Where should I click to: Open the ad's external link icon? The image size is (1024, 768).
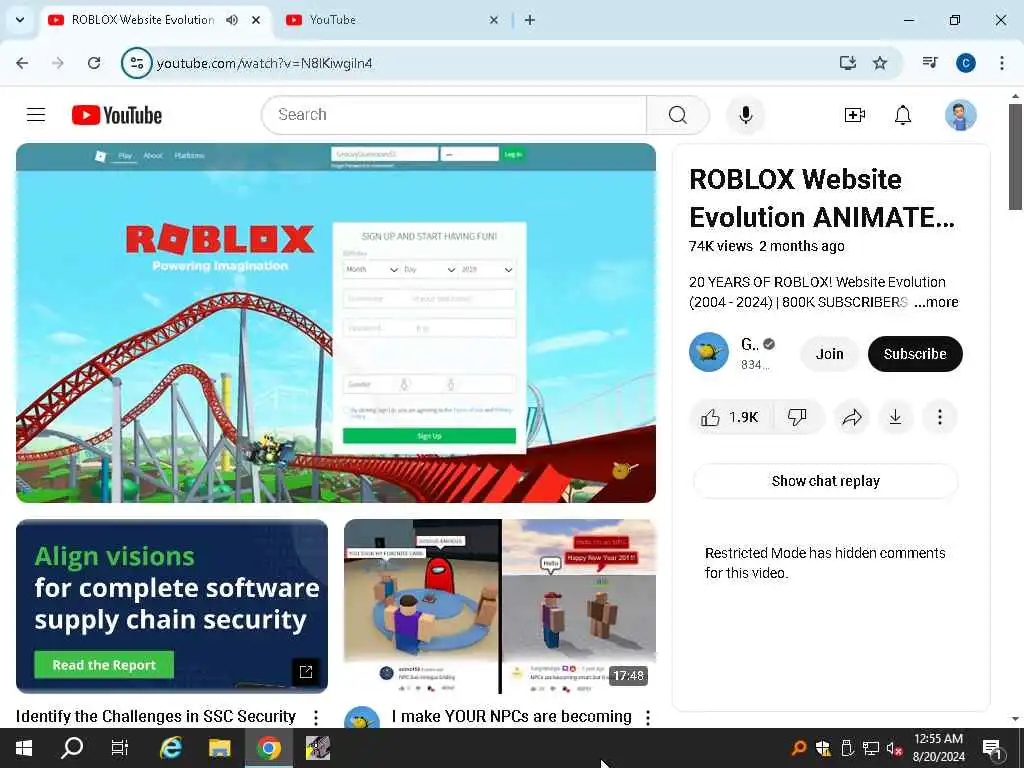click(305, 672)
